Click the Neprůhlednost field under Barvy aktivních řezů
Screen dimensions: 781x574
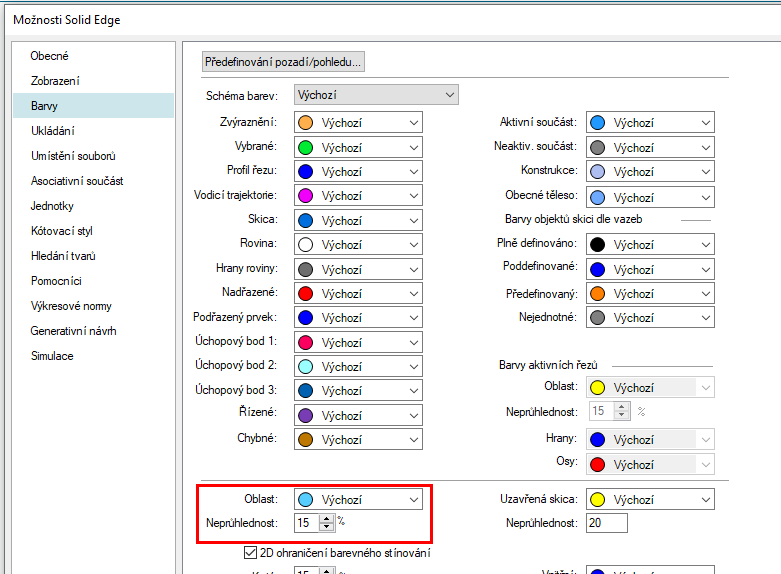click(602, 411)
